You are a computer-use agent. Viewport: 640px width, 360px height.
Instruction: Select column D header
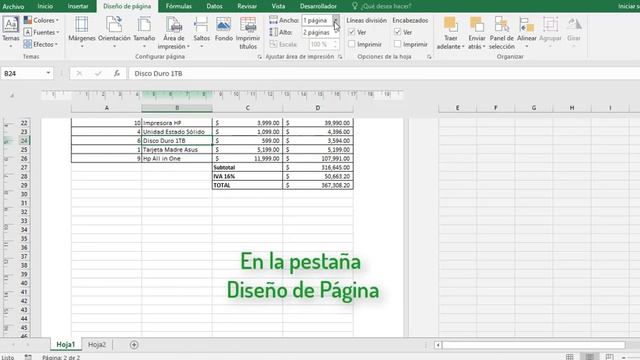[x=318, y=108]
